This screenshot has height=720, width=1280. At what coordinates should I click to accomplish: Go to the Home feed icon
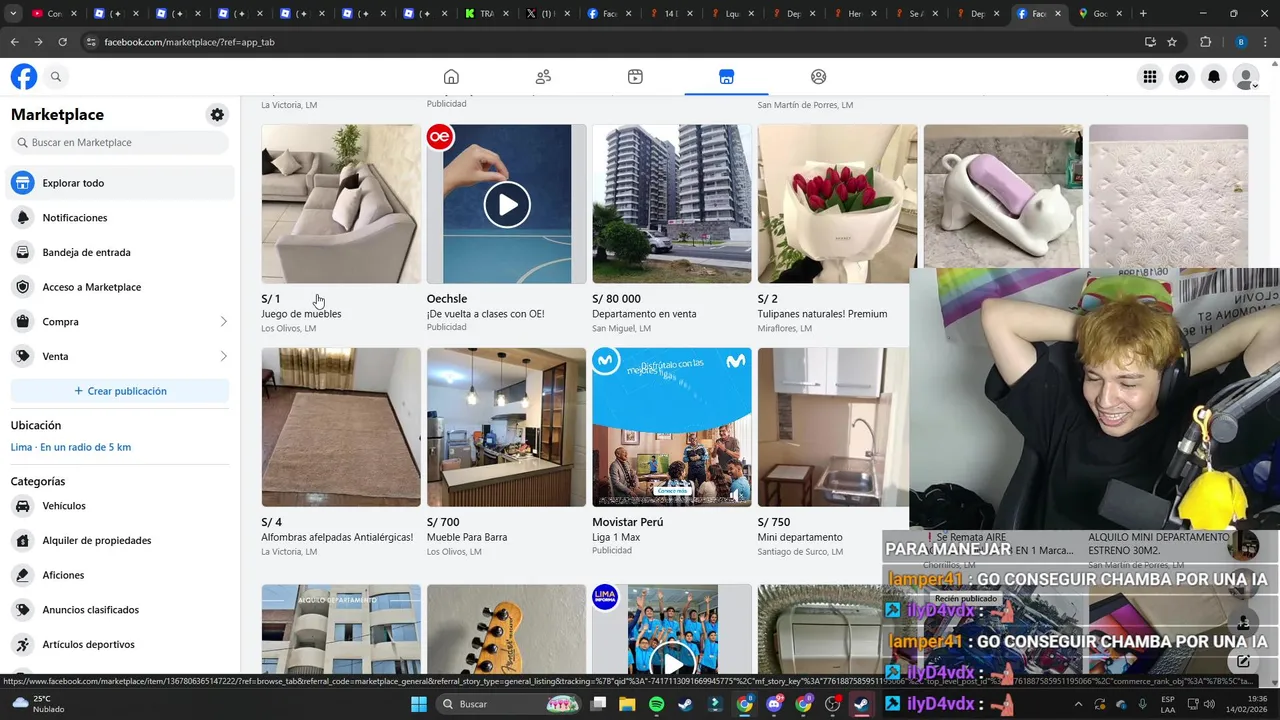tap(451, 77)
